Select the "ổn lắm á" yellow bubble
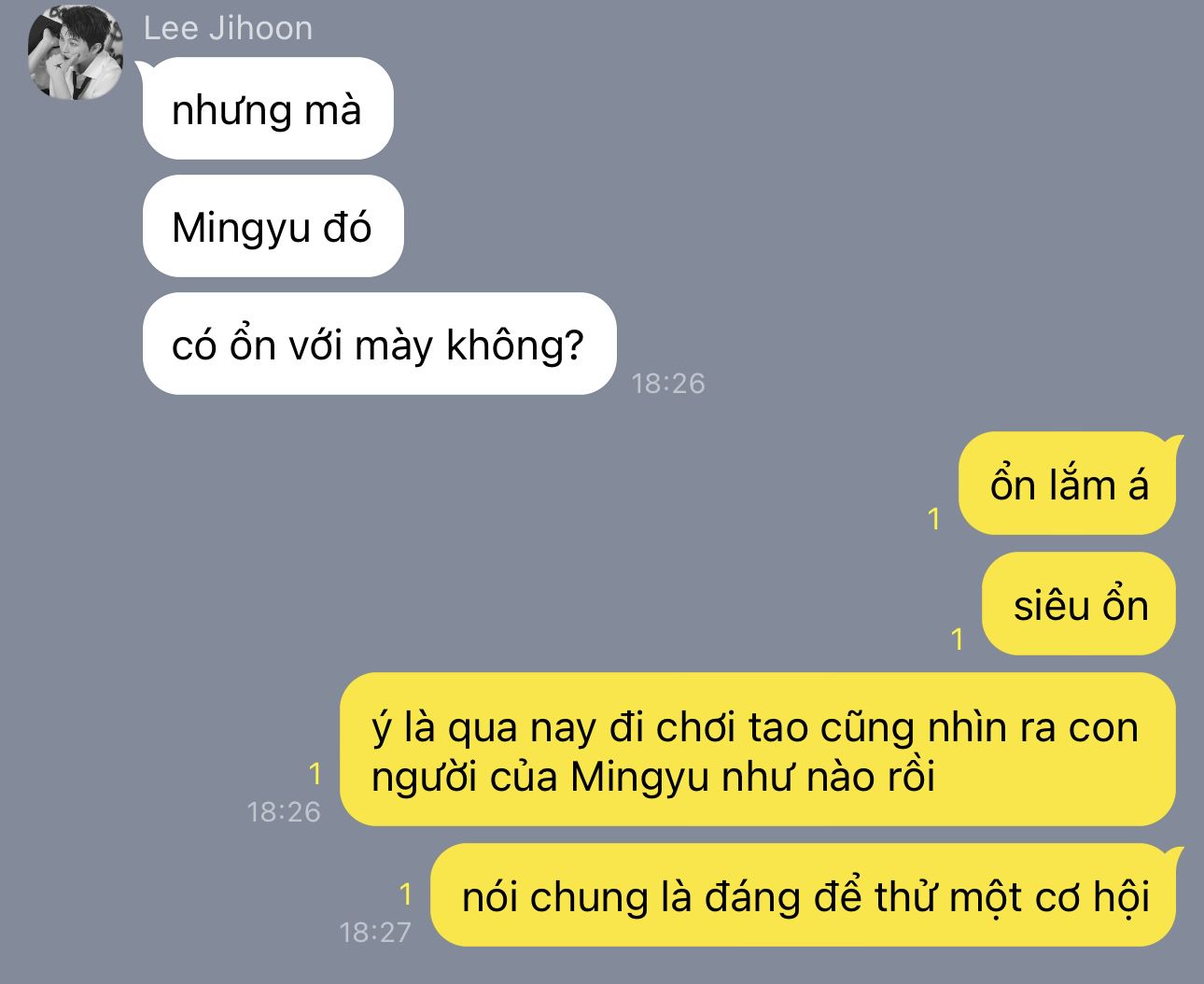 (1068, 484)
